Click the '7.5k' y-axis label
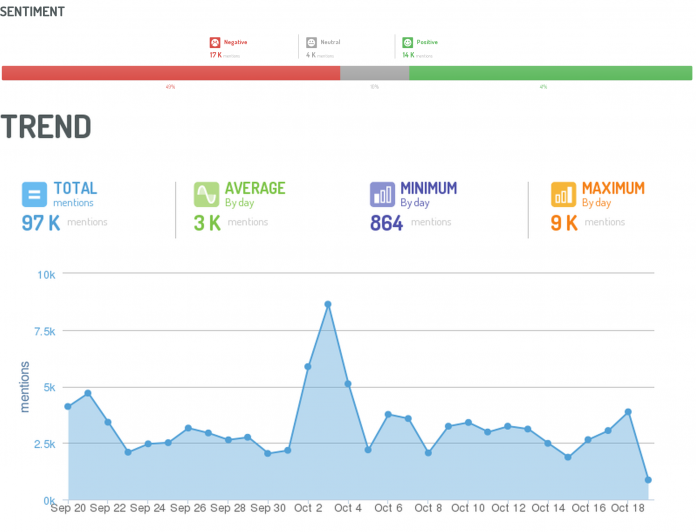The height and width of the screenshot is (532, 696). click(45, 331)
